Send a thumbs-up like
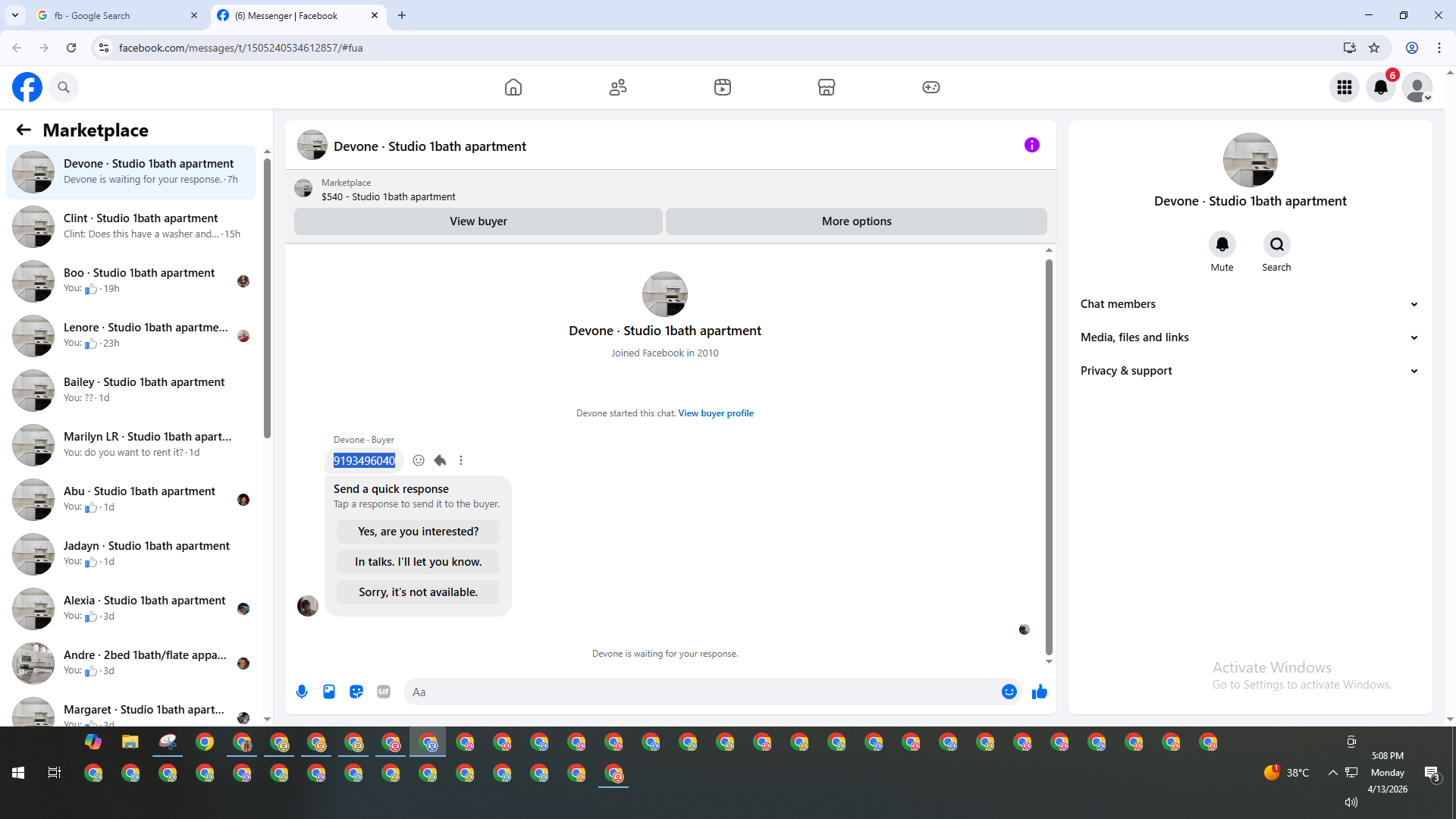The image size is (1456, 819). (x=1040, y=692)
